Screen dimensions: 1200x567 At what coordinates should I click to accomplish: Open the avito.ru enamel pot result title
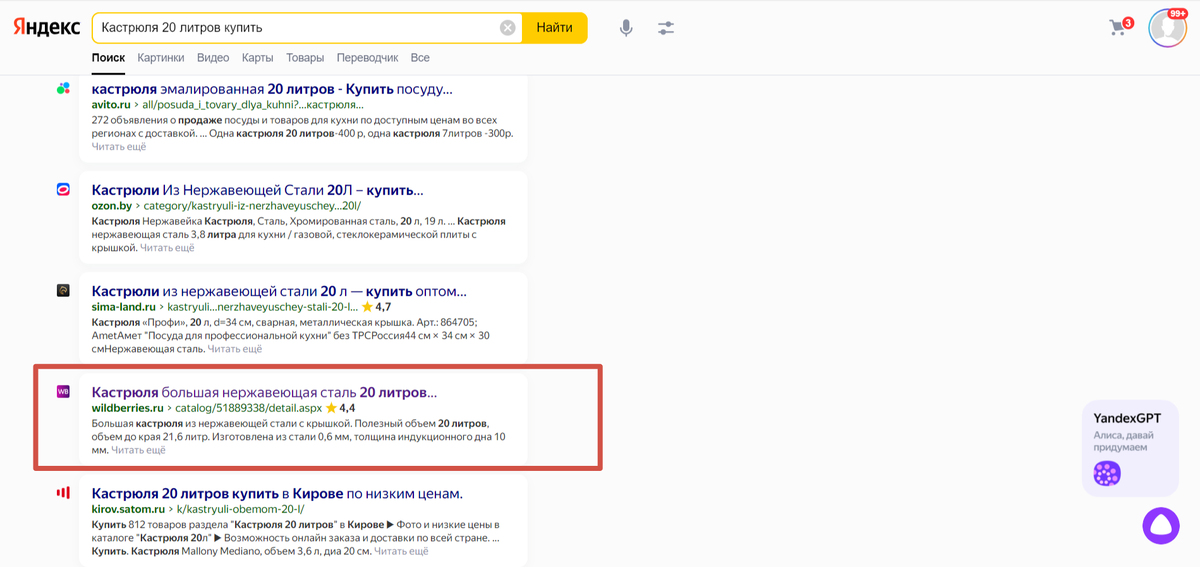[x=272, y=89]
